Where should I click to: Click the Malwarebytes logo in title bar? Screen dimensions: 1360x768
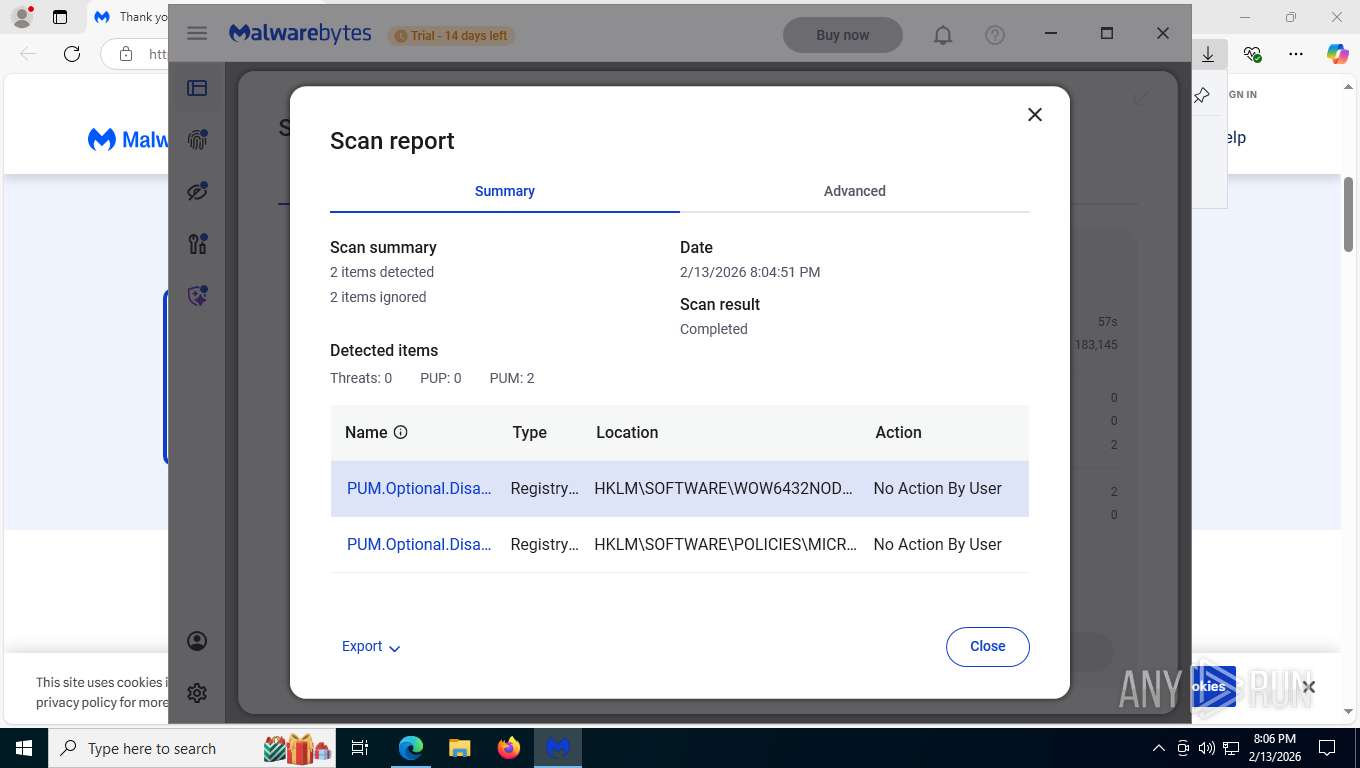pos(300,34)
